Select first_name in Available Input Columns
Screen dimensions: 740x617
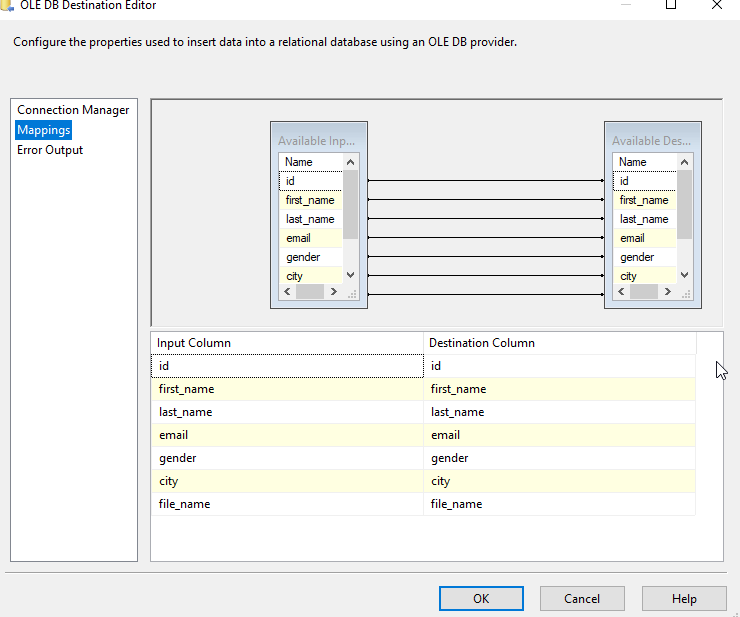311,200
